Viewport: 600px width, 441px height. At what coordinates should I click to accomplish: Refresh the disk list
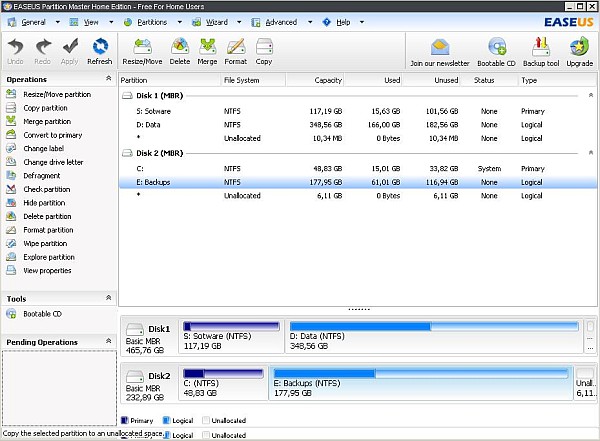point(100,51)
